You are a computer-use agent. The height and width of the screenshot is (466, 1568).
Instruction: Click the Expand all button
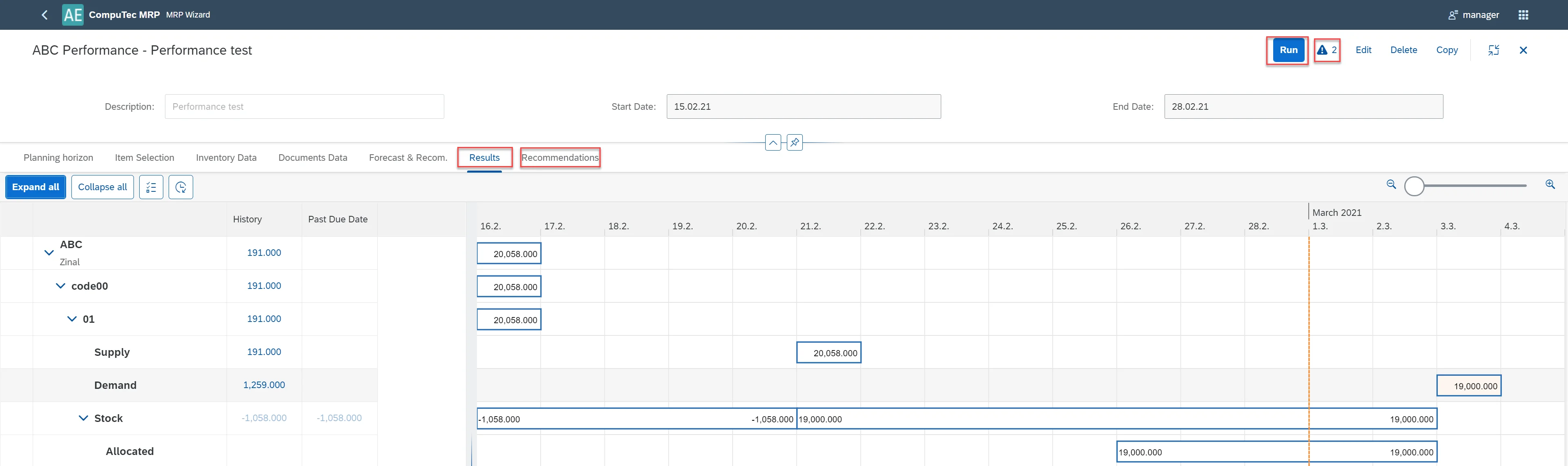tap(35, 187)
